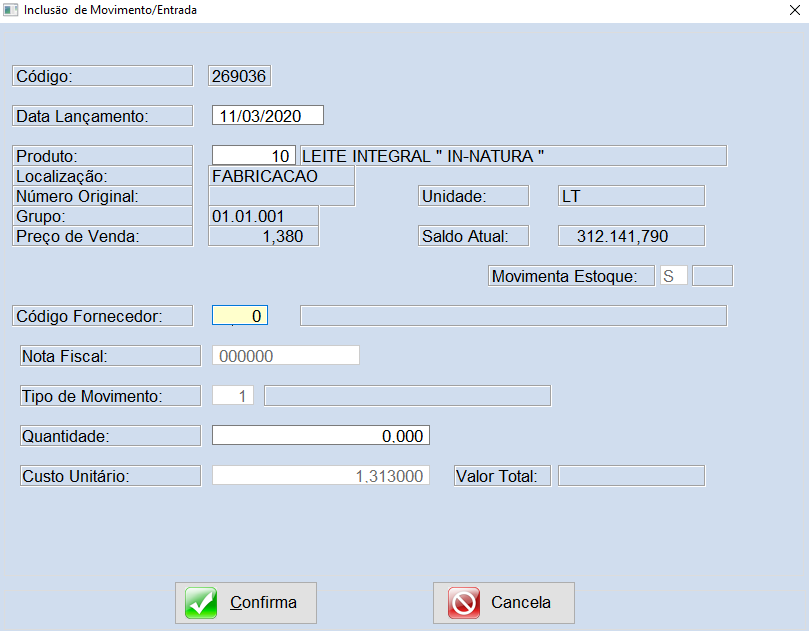Click the Código value 269036
Image resolution: width=809 pixels, height=631 pixels.
coord(239,76)
